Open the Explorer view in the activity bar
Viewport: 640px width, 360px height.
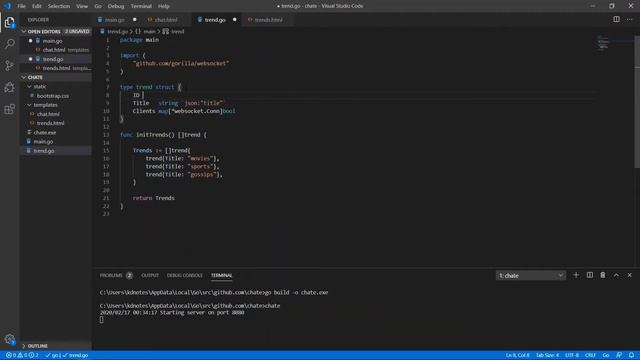[x=9, y=22]
